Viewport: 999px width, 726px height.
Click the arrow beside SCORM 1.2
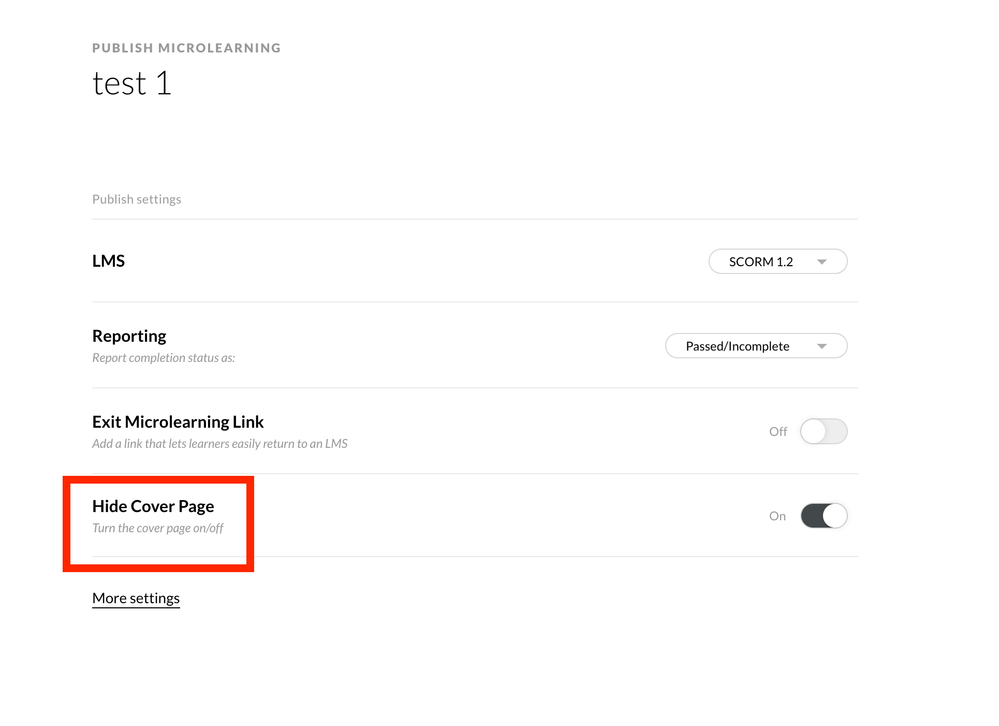[822, 262]
